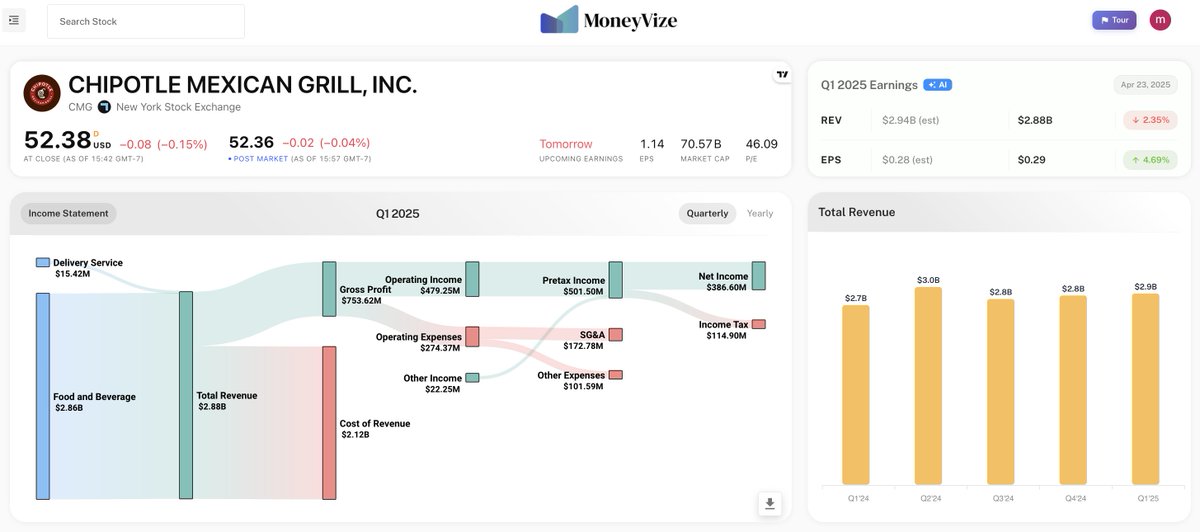This screenshot has height=532, width=1200.
Task: Click the New York Stock Exchange icon
Action: (104, 107)
